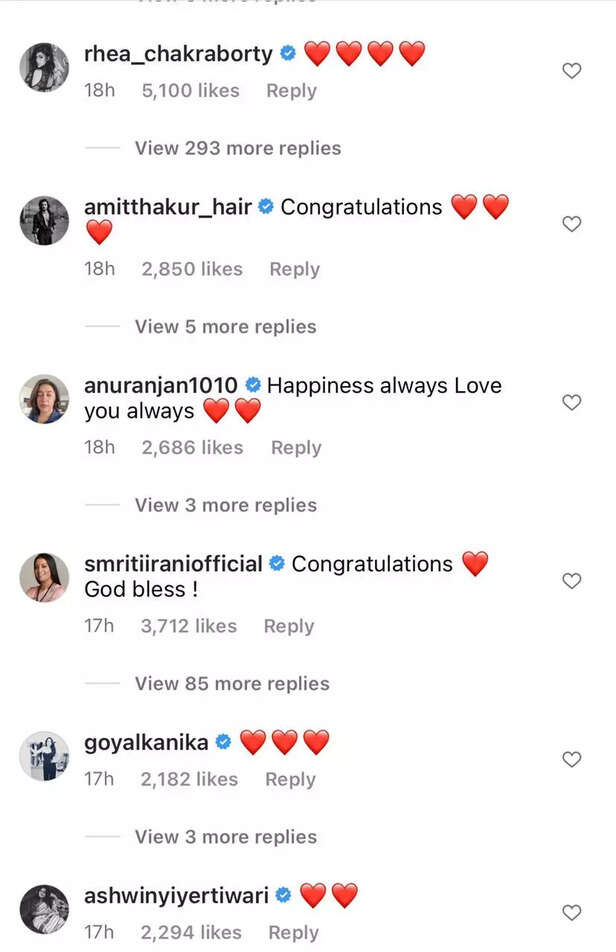Like amitthakur_hair's comment with the heart

pos(572,224)
